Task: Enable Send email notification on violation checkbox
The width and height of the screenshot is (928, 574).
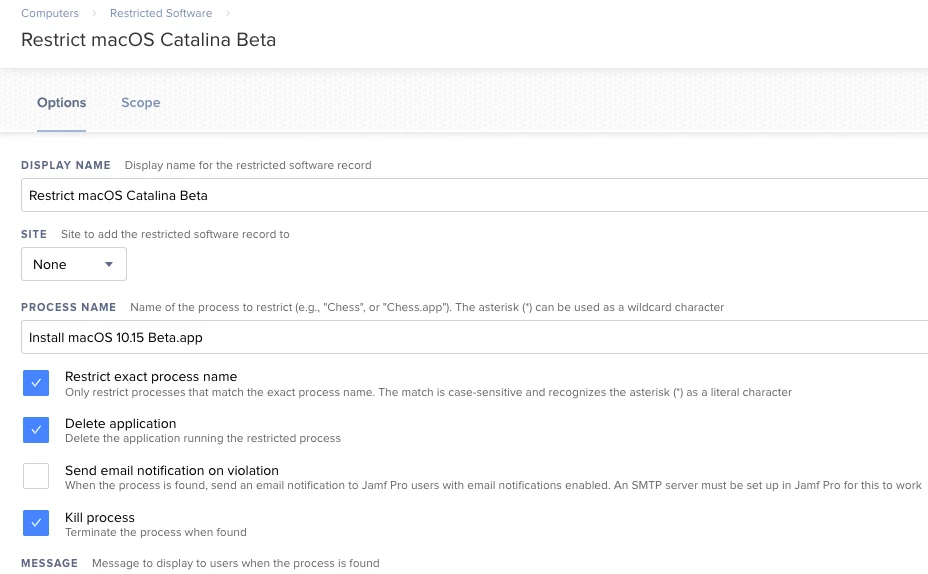Action: [36, 476]
